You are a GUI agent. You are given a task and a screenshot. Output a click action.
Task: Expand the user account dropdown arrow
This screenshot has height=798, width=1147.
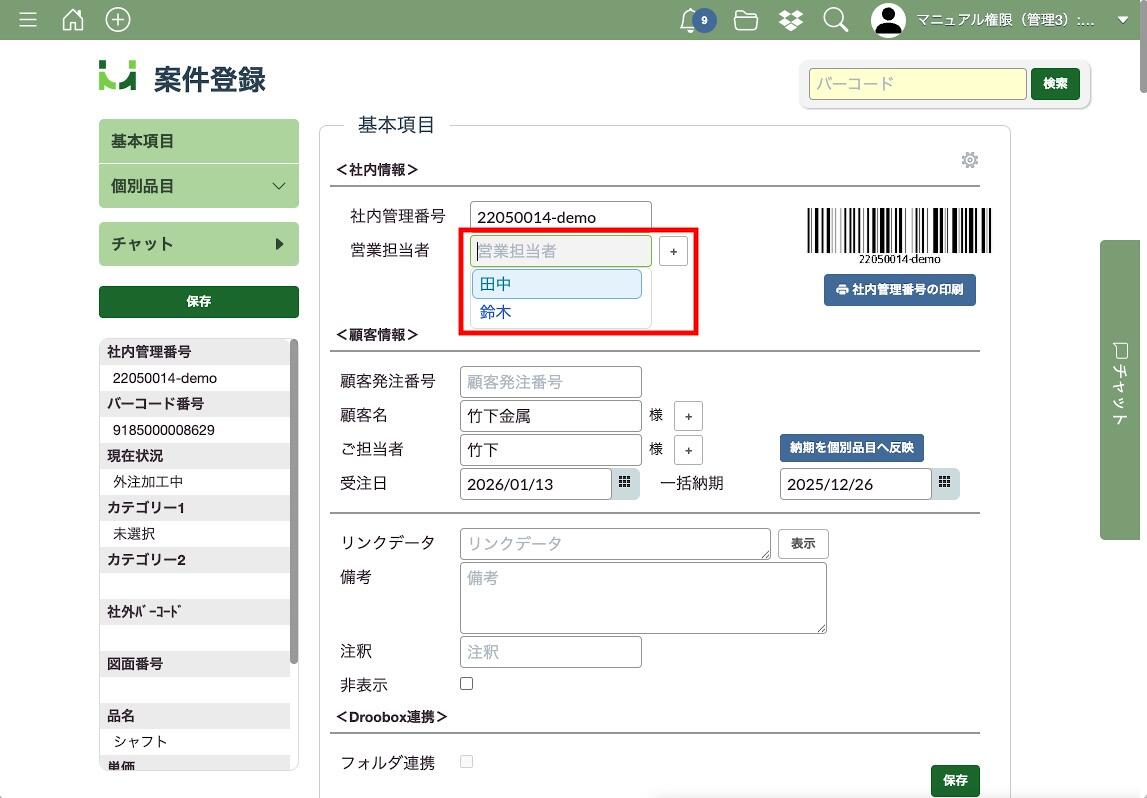coord(1122,20)
